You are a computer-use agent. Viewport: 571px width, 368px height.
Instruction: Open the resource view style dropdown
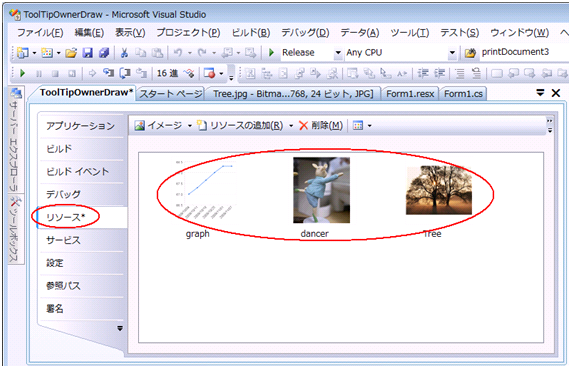coord(370,126)
